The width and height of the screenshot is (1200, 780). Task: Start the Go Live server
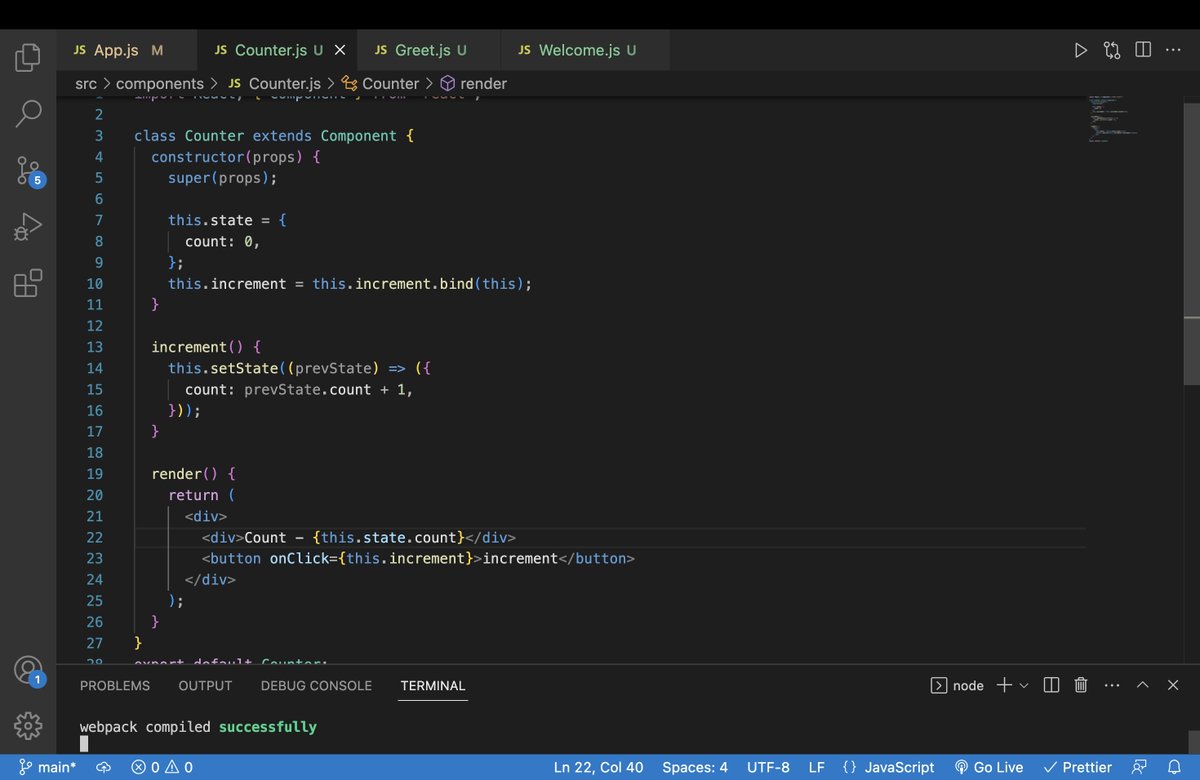click(989, 767)
